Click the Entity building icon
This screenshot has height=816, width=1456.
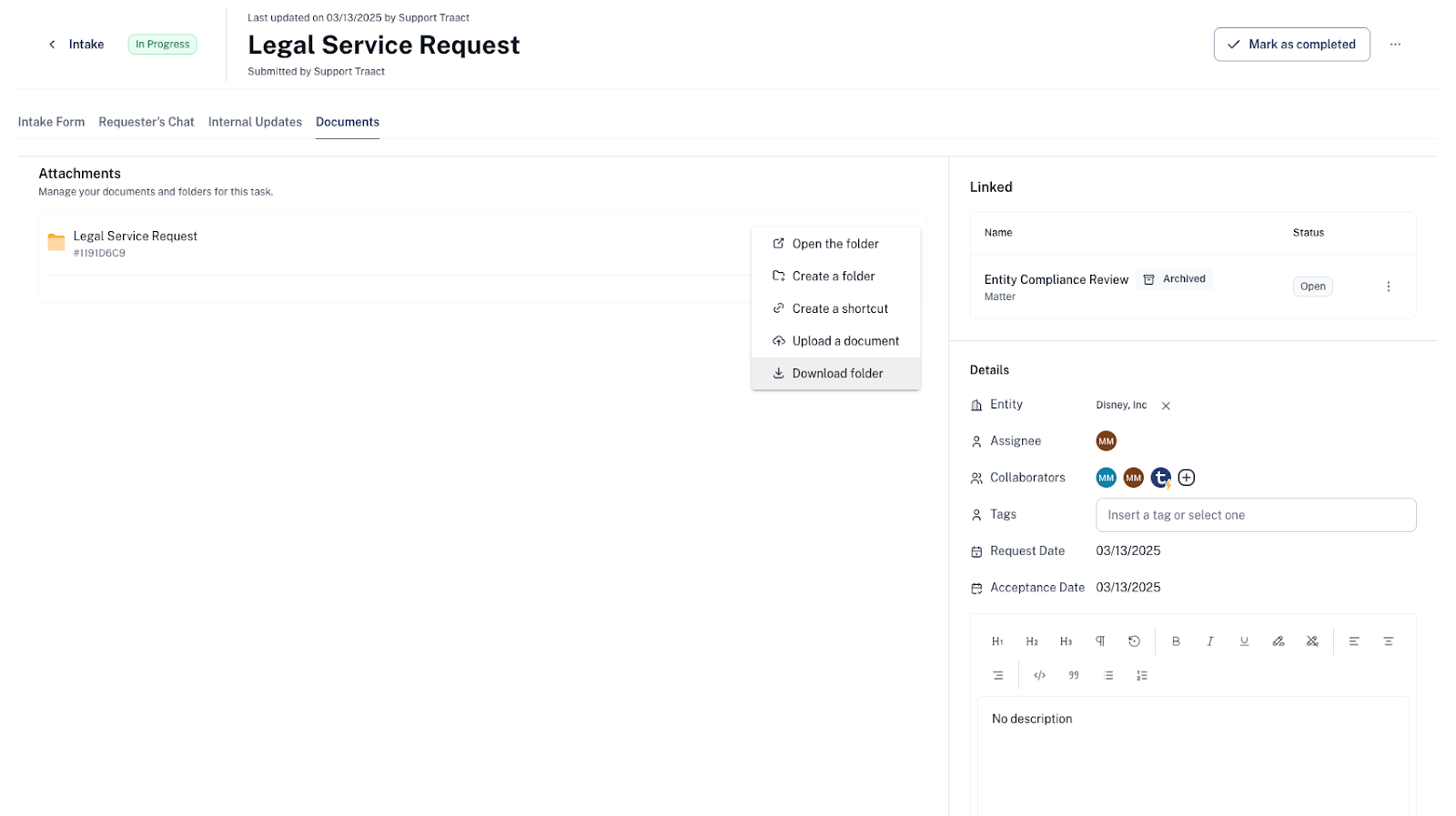(976, 406)
